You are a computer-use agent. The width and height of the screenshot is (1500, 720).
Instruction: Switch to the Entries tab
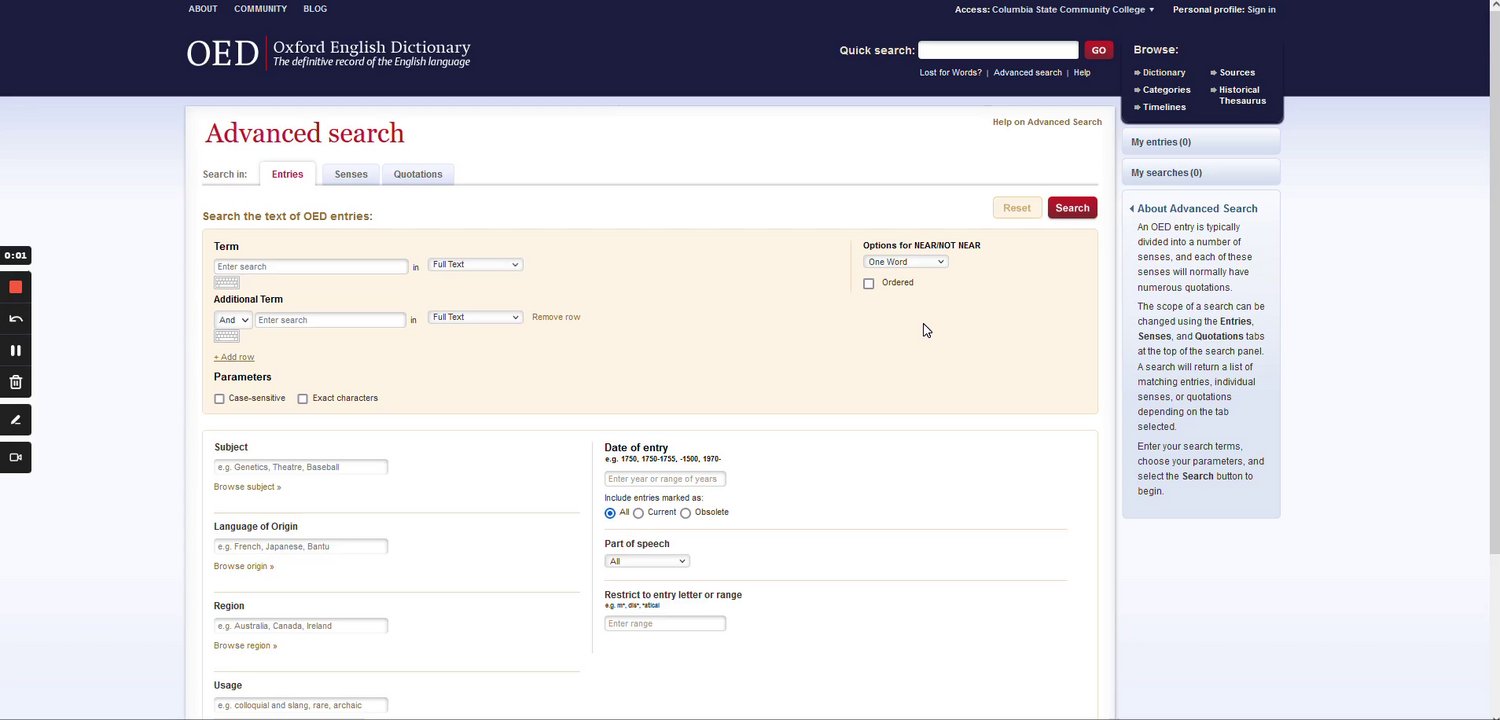[287, 174]
